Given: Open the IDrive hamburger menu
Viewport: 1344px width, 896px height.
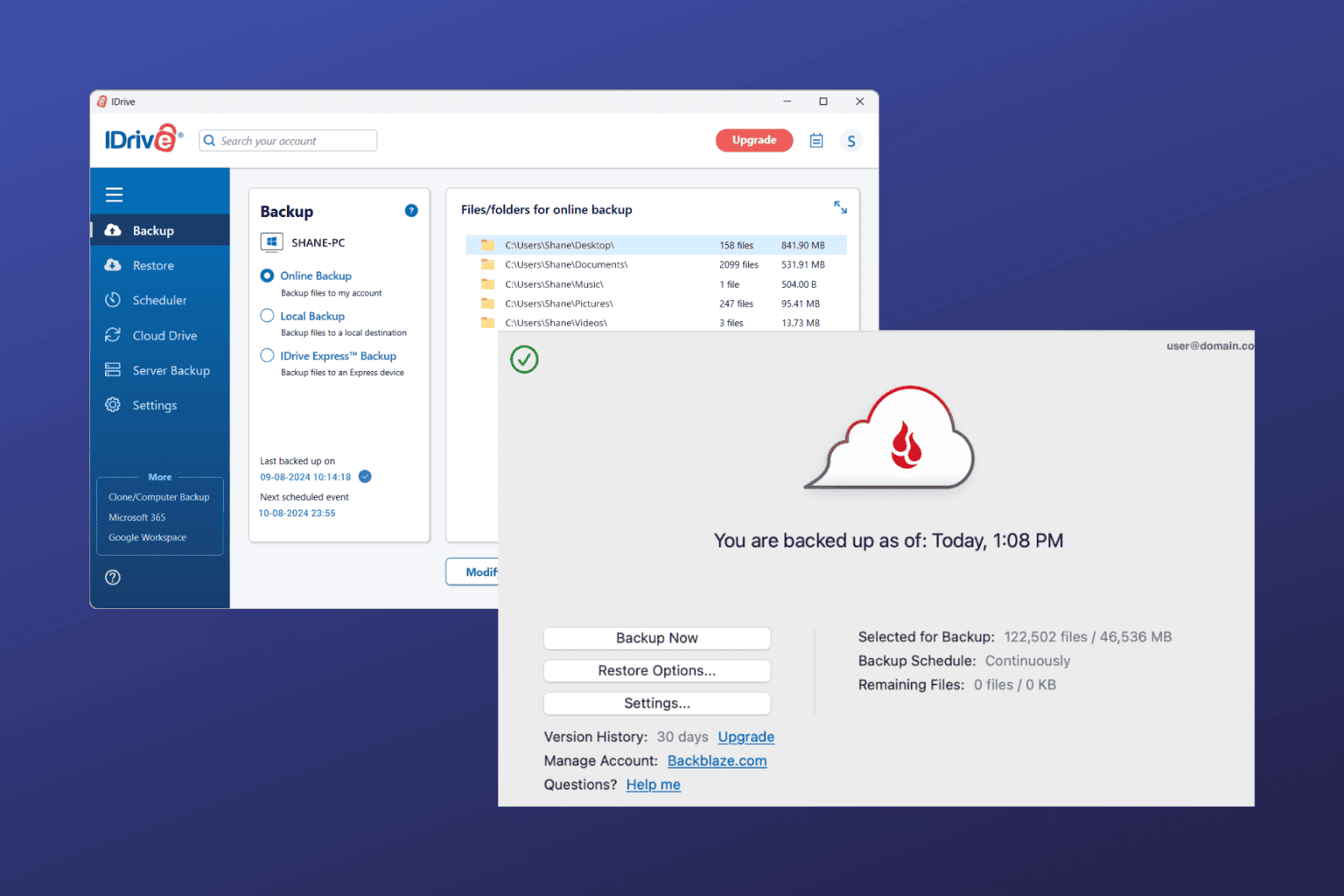Looking at the screenshot, I should click(x=114, y=194).
